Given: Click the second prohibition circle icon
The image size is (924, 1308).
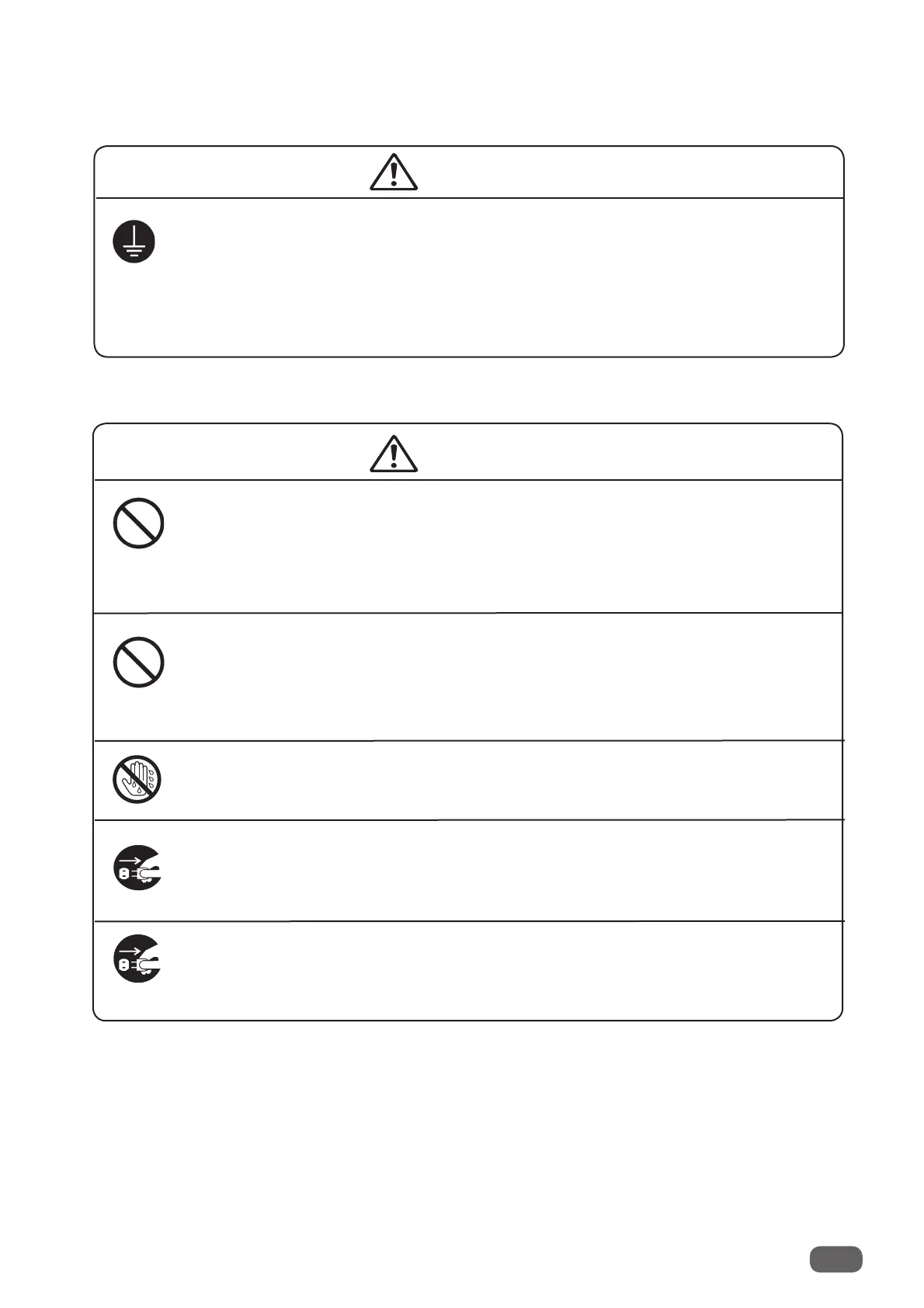Looking at the screenshot, I should click(x=138, y=662).
